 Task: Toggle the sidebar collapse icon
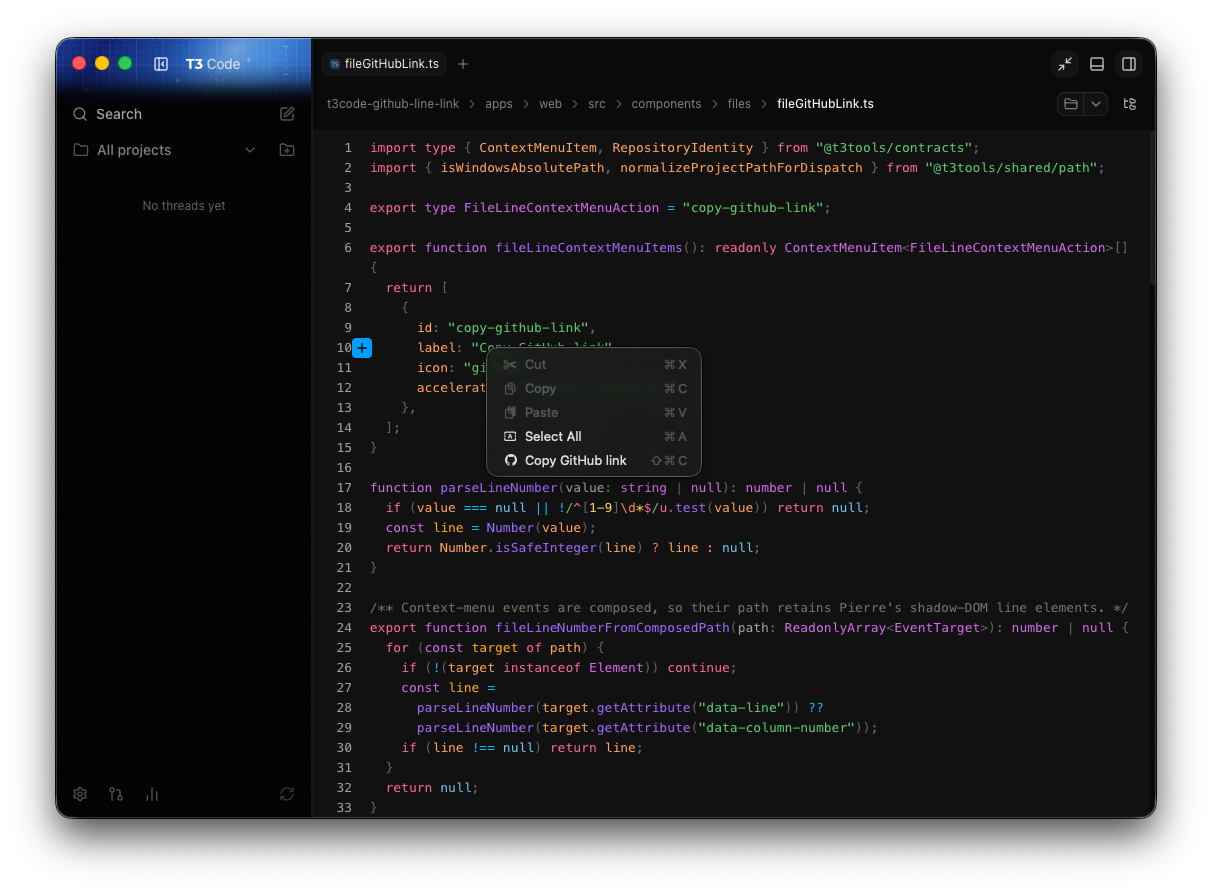(x=161, y=64)
